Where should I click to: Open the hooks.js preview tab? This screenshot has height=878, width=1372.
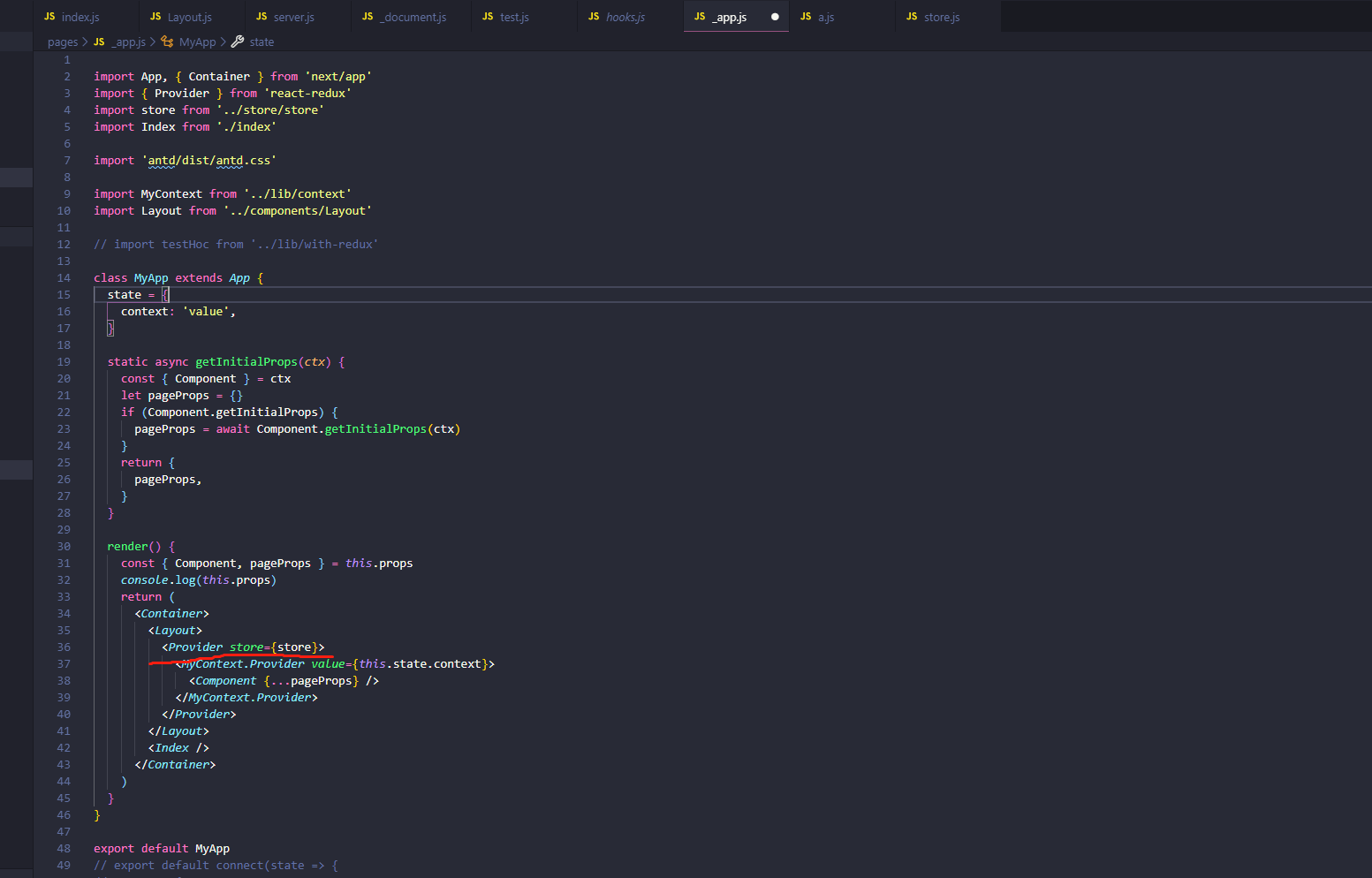click(x=630, y=17)
